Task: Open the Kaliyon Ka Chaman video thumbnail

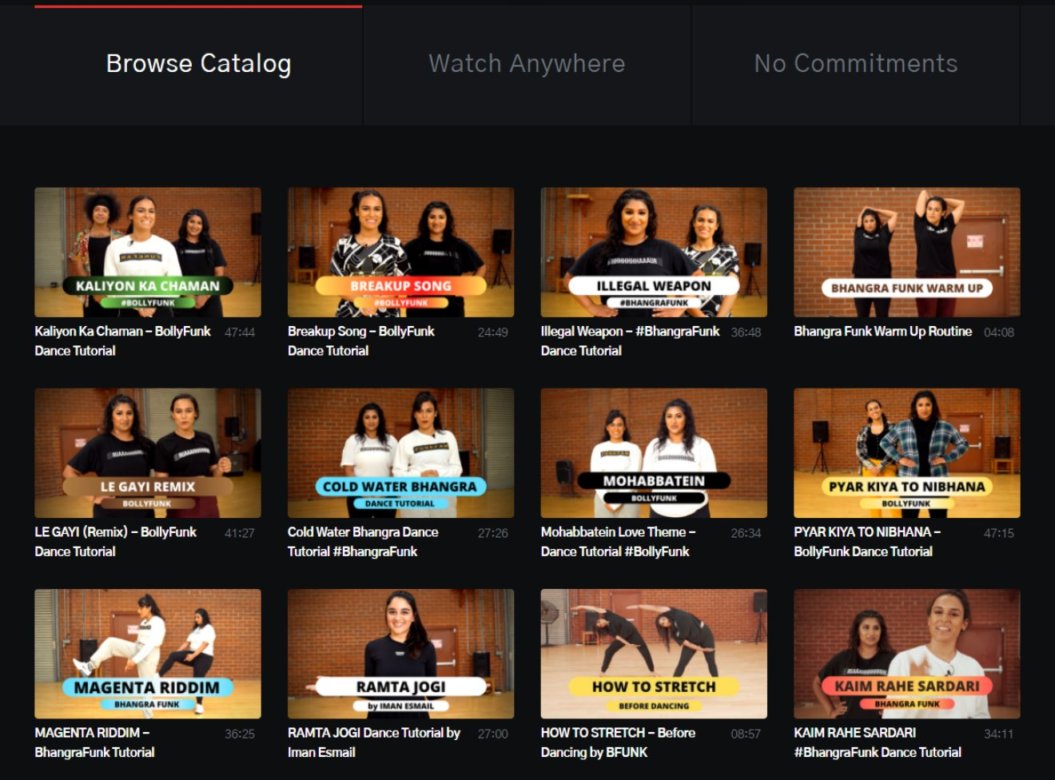Action: click(x=148, y=252)
